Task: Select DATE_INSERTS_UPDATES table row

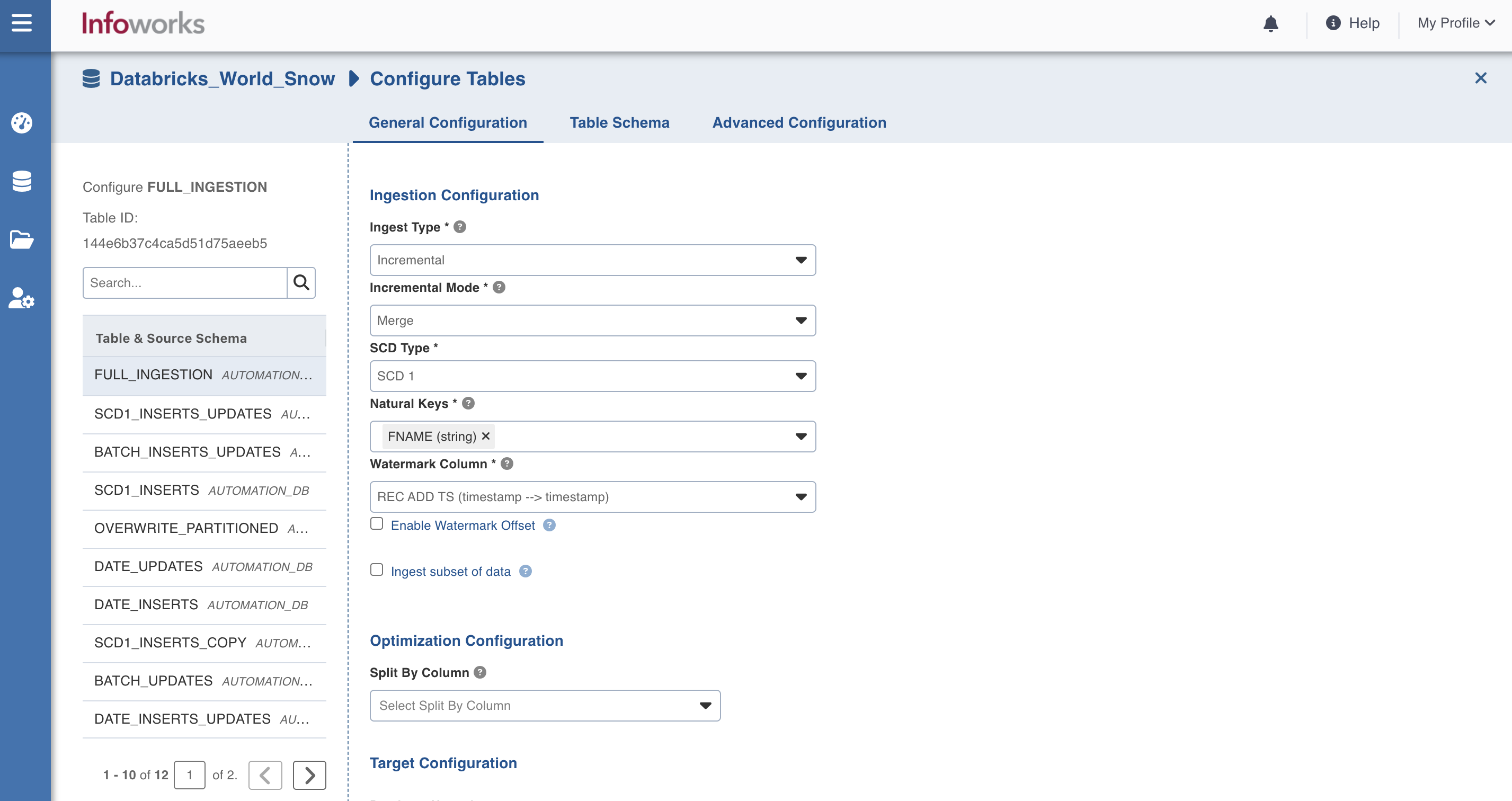Action: click(204, 719)
